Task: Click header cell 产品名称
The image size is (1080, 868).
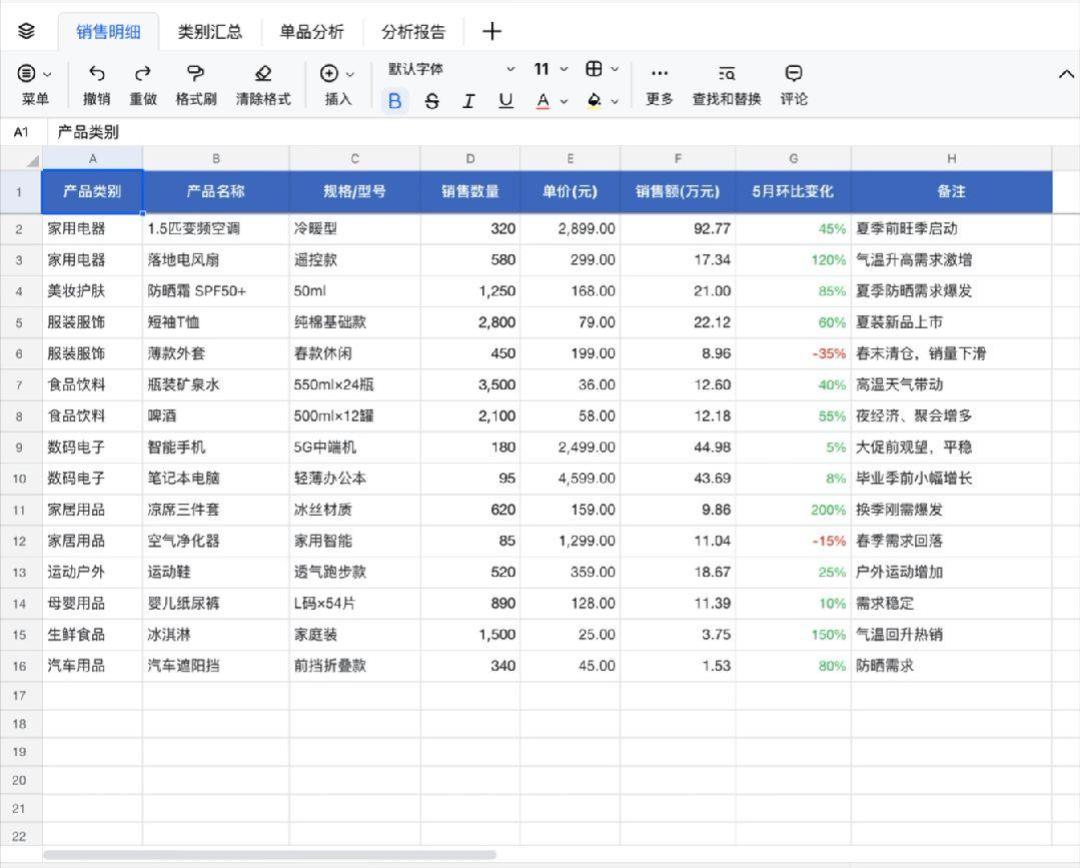Action: 216,192
